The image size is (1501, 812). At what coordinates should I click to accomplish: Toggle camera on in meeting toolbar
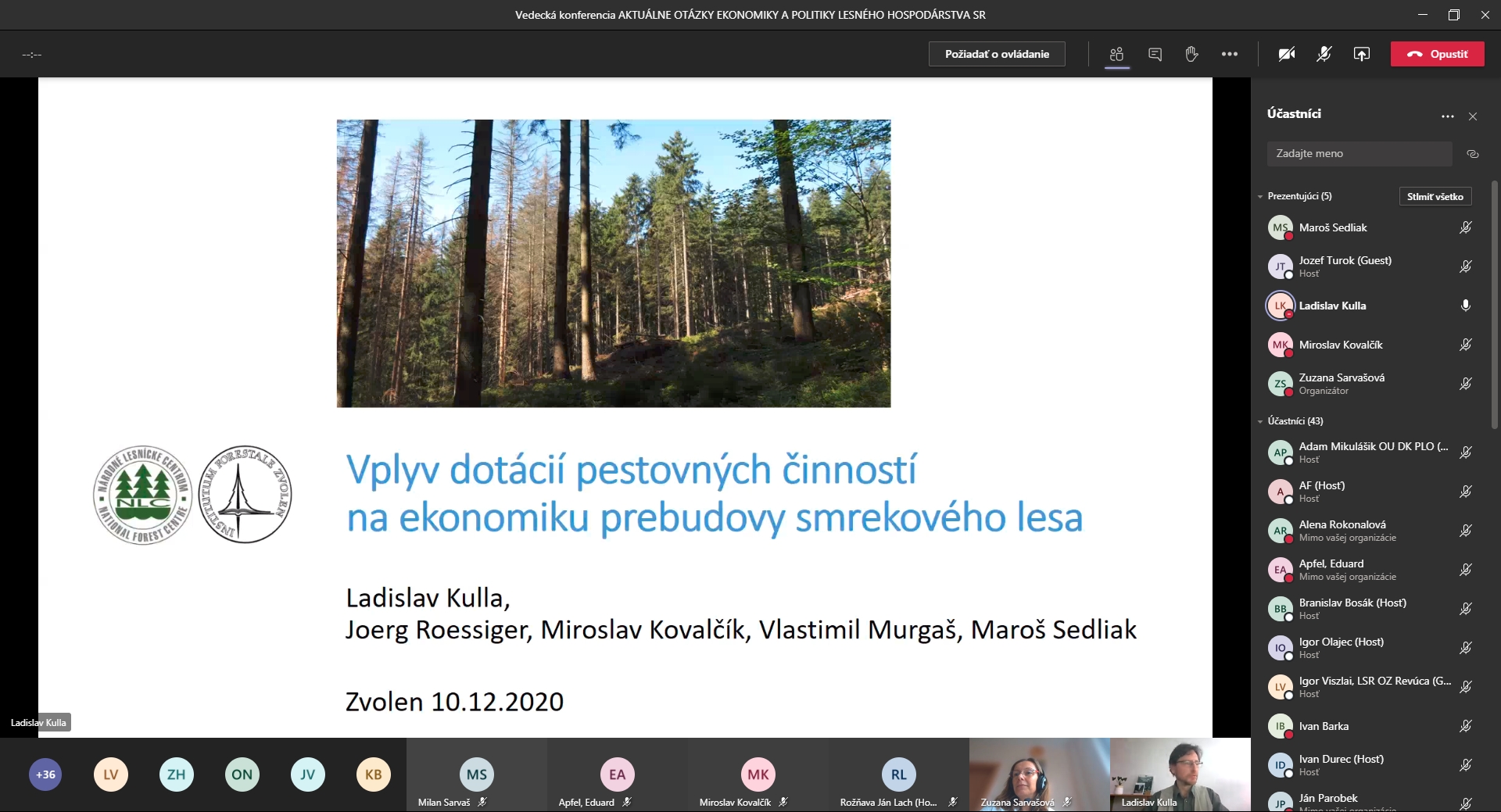coord(1286,54)
